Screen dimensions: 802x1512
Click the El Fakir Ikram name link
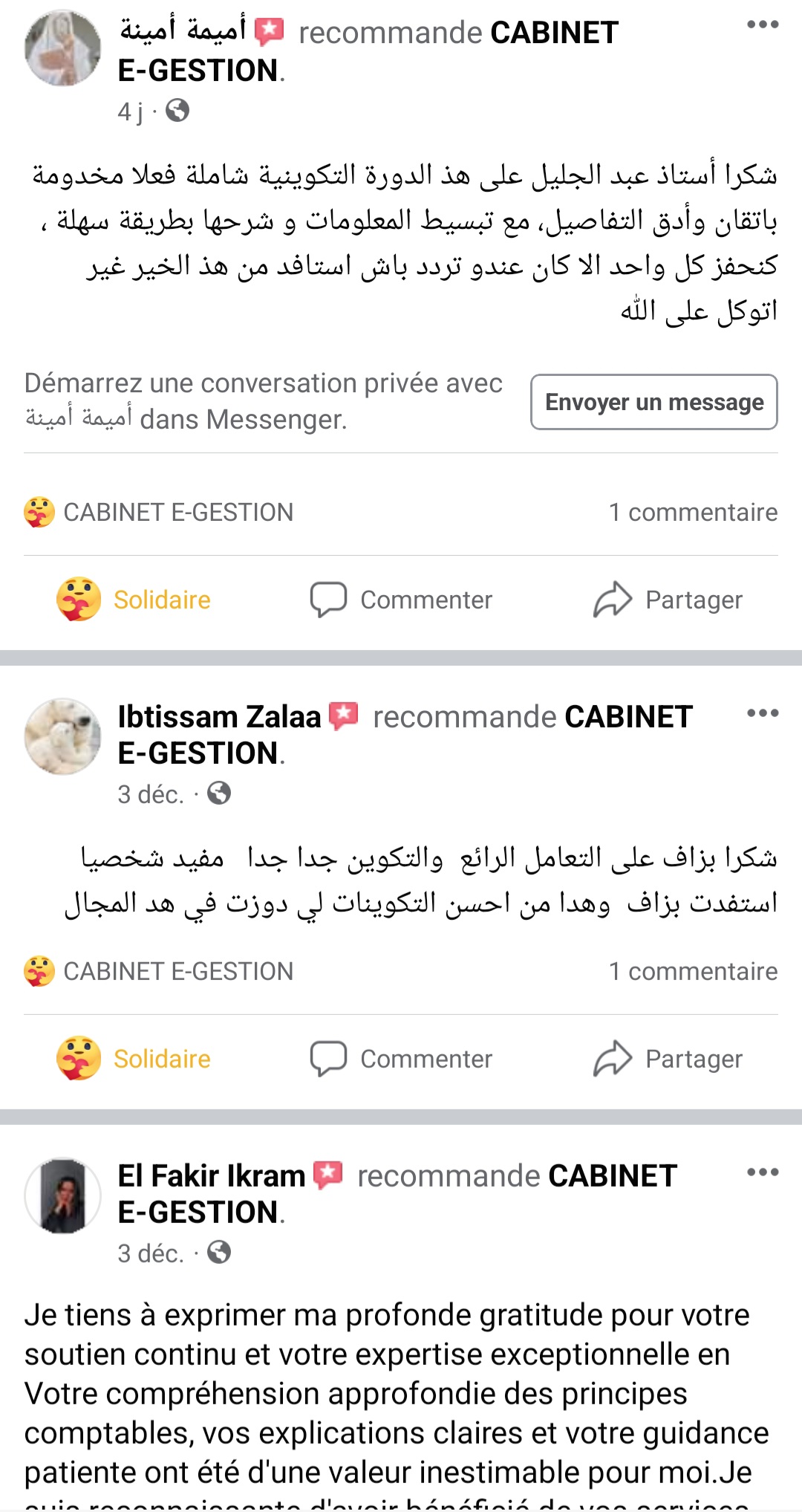[x=212, y=1176]
